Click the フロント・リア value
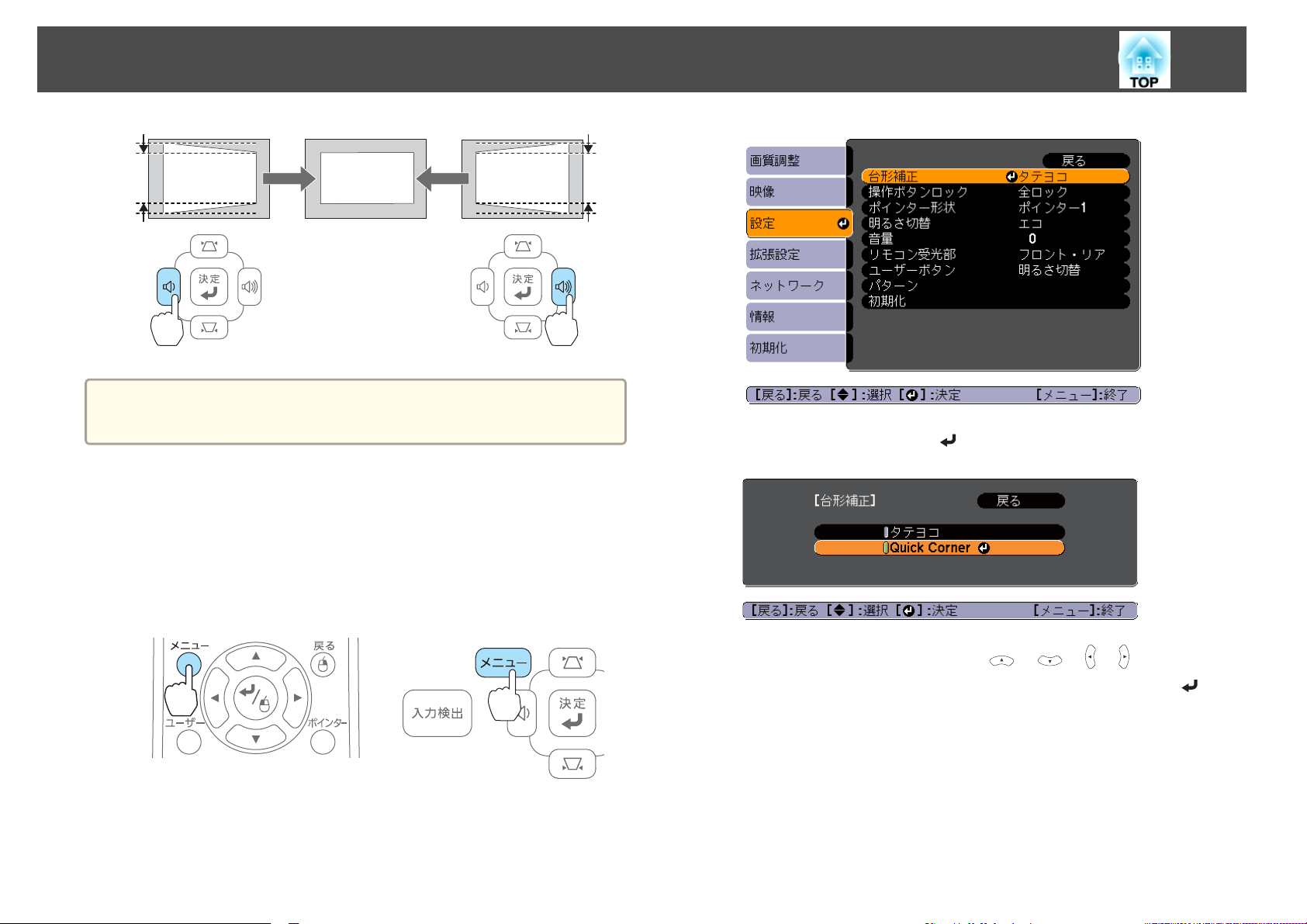 click(1062, 254)
